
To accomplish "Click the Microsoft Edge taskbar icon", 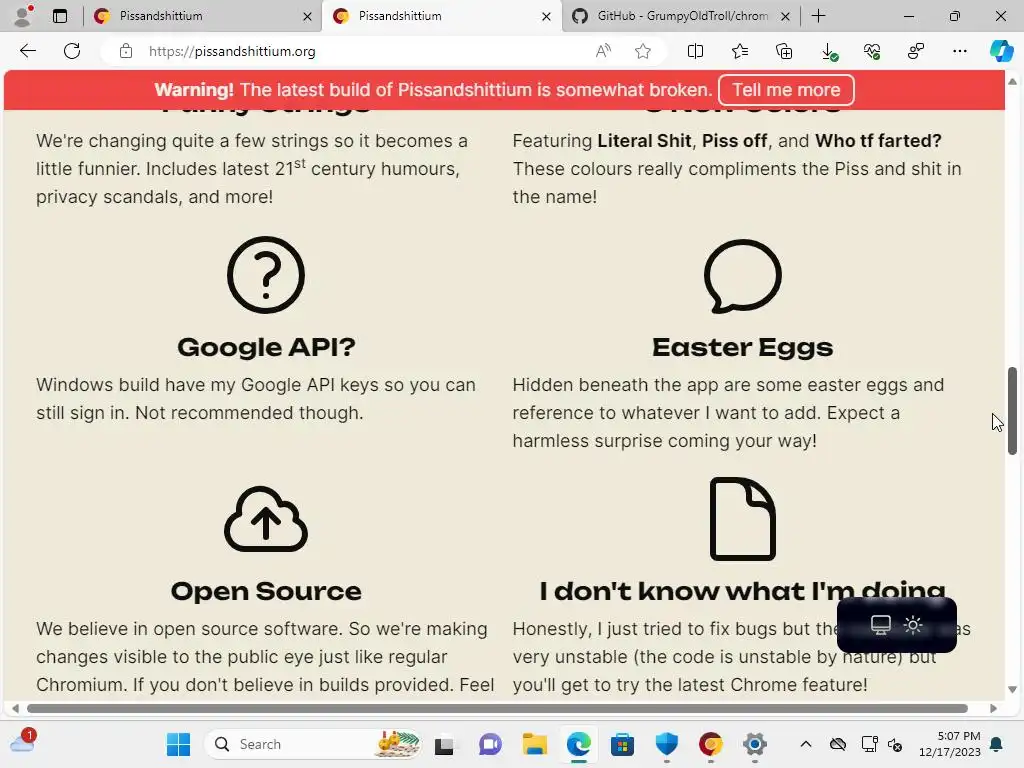I will pyautogui.click(x=579, y=744).
